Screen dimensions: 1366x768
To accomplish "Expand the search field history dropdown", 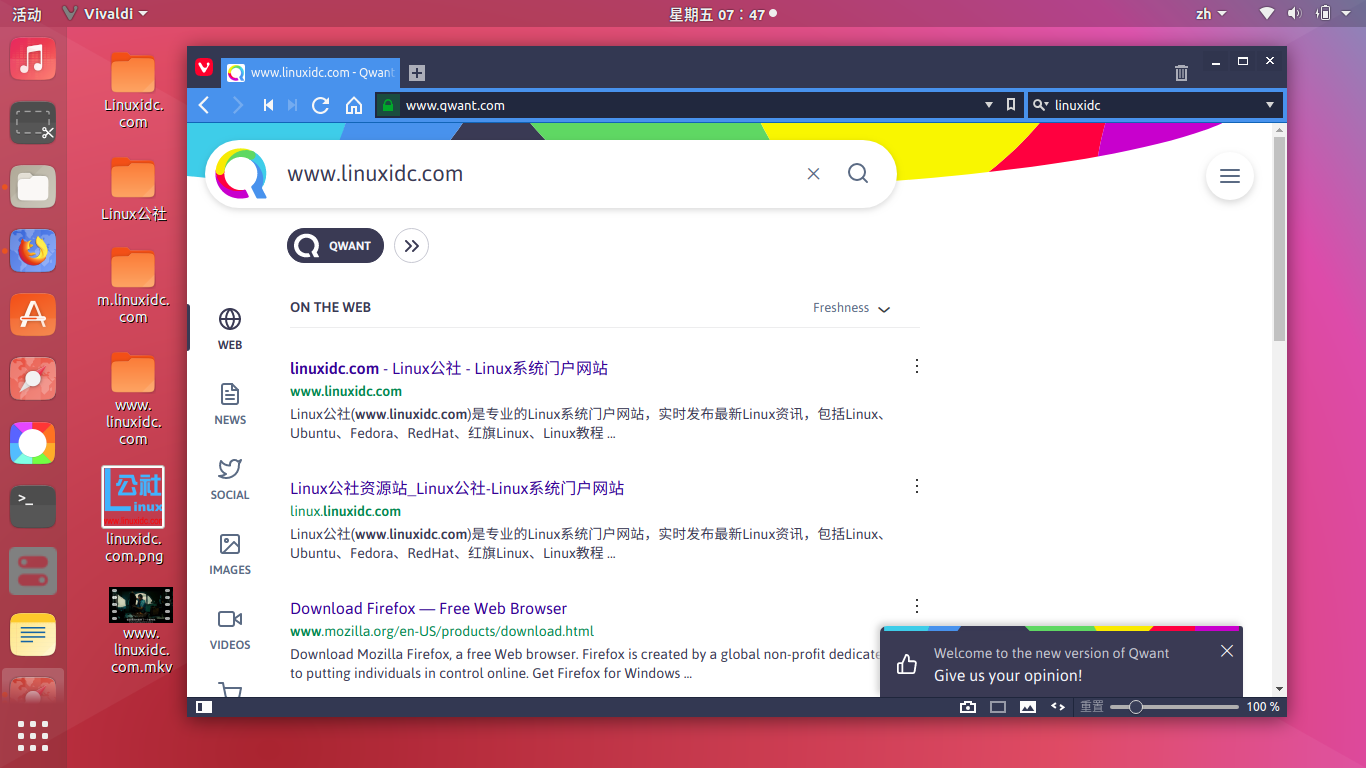I will pyautogui.click(x=1270, y=105).
